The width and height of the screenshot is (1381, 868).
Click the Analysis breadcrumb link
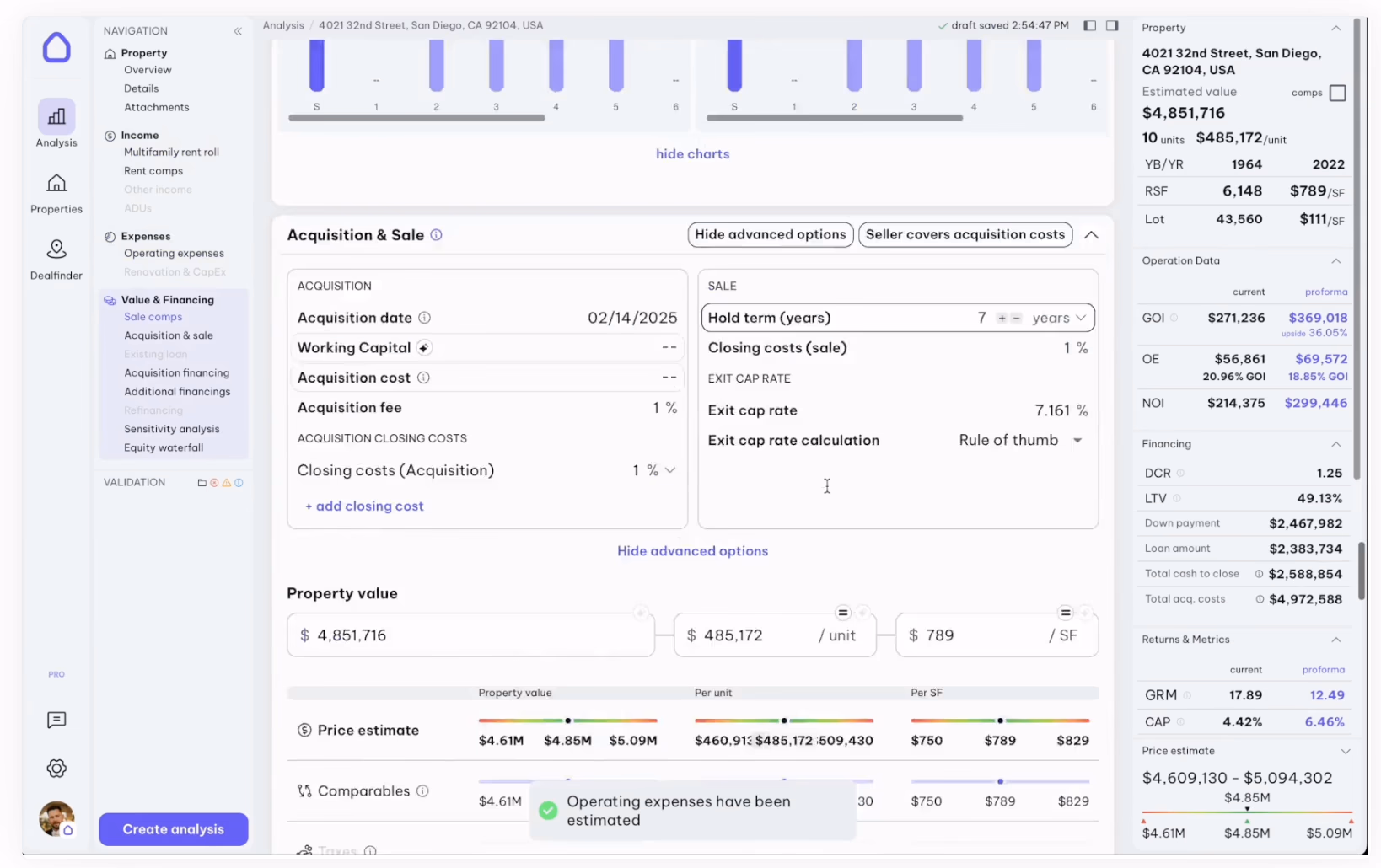tap(283, 25)
